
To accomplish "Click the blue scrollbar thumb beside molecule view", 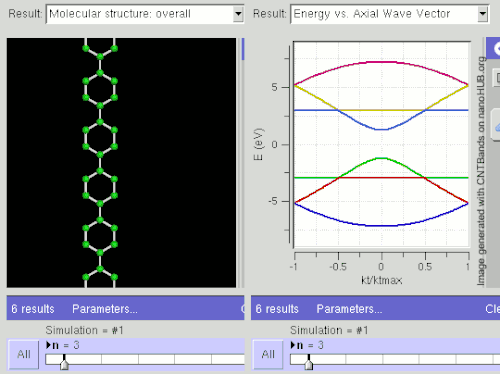I will 243,49.
